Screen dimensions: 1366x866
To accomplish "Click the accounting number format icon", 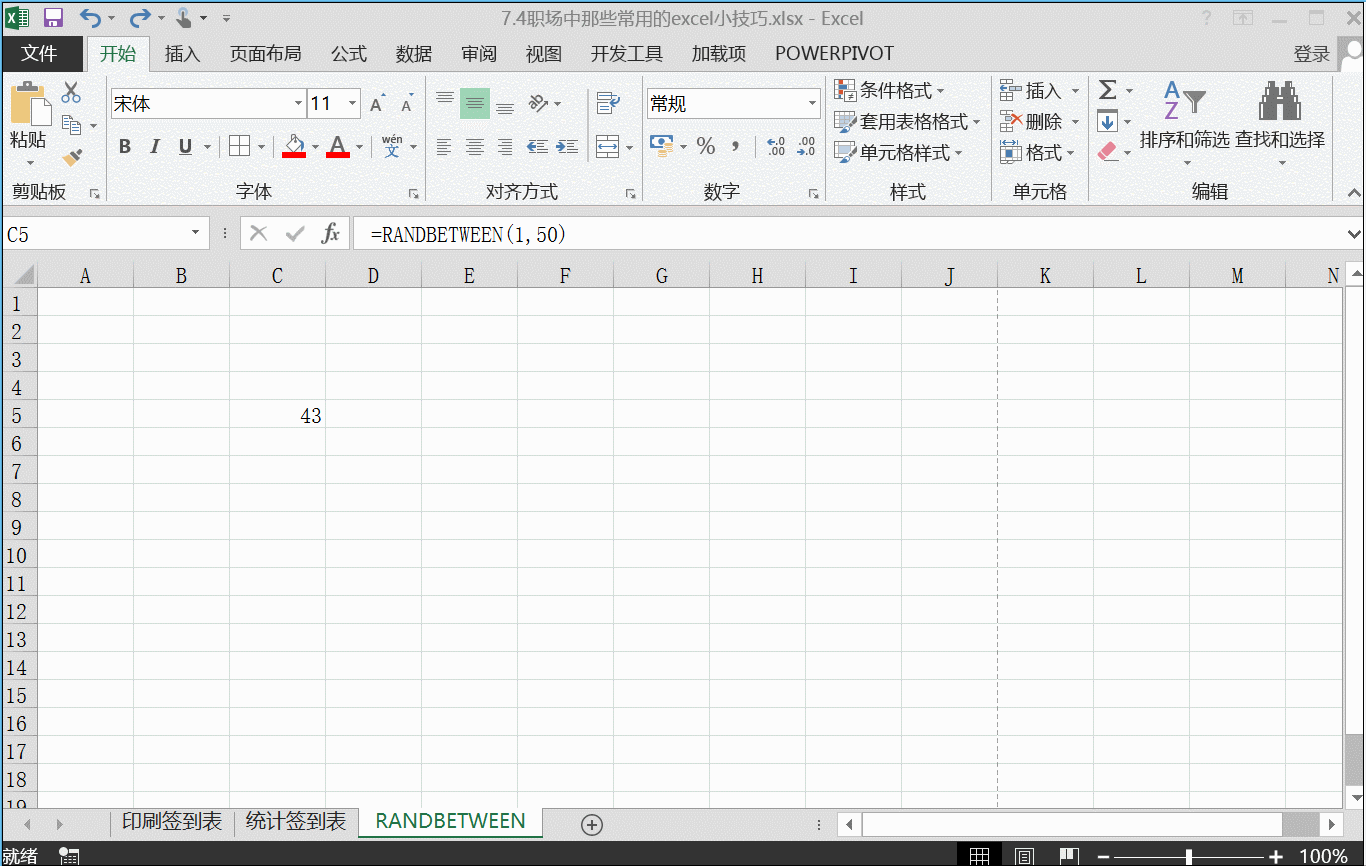I will click(661, 147).
